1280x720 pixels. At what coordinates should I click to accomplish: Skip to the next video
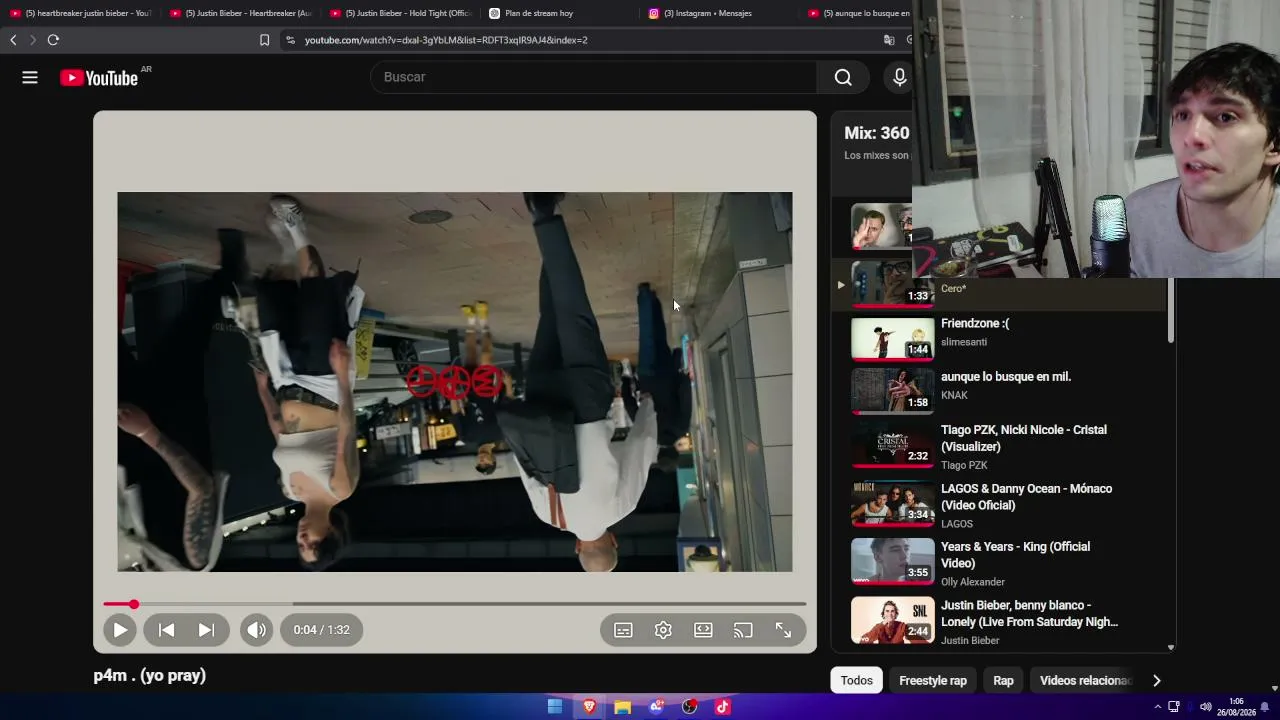(x=206, y=630)
